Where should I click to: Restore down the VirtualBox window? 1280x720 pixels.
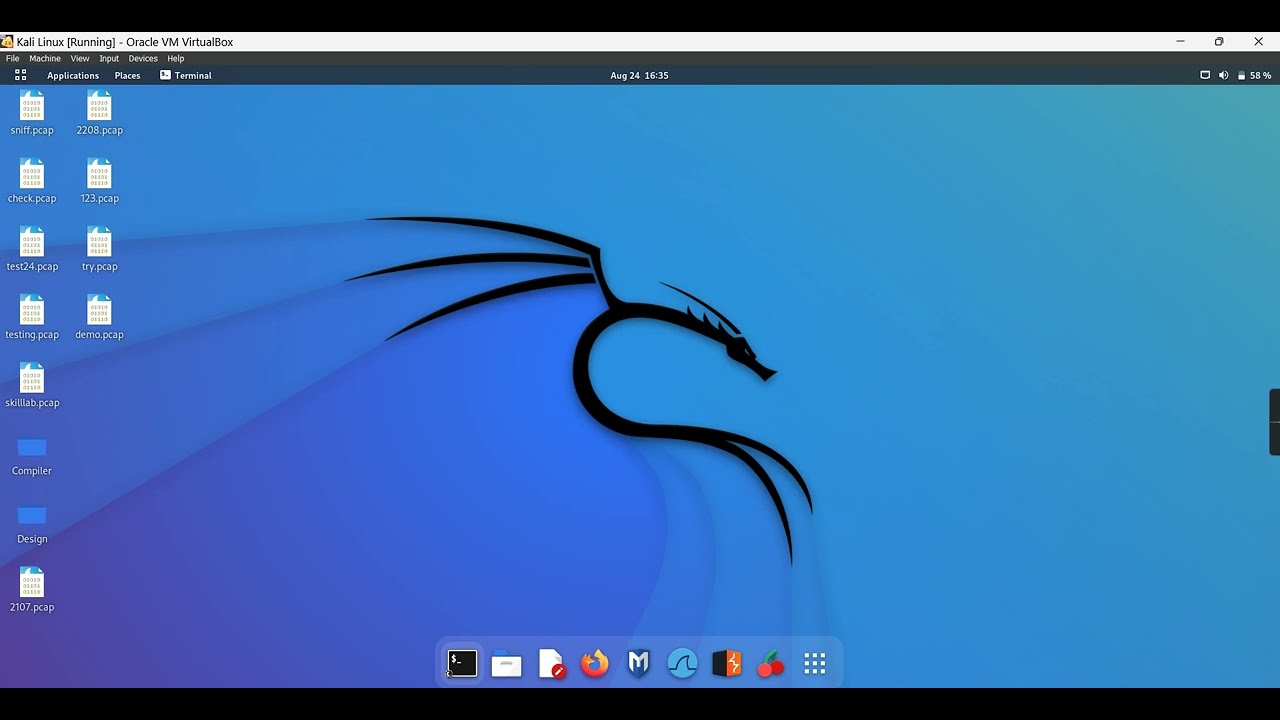[x=1219, y=42]
